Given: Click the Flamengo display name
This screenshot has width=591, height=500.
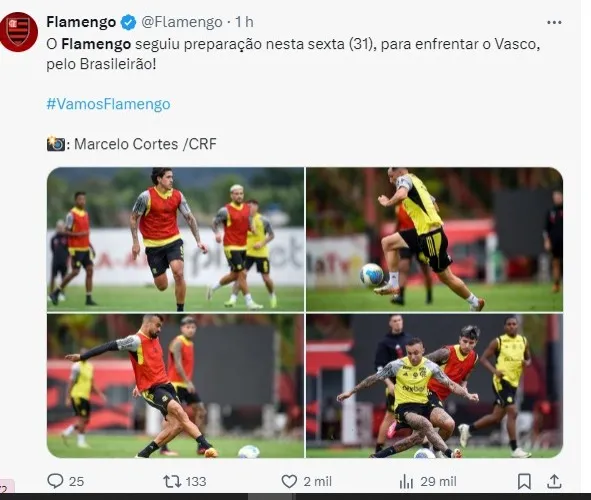Looking at the screenshot, I should point(81,22).
